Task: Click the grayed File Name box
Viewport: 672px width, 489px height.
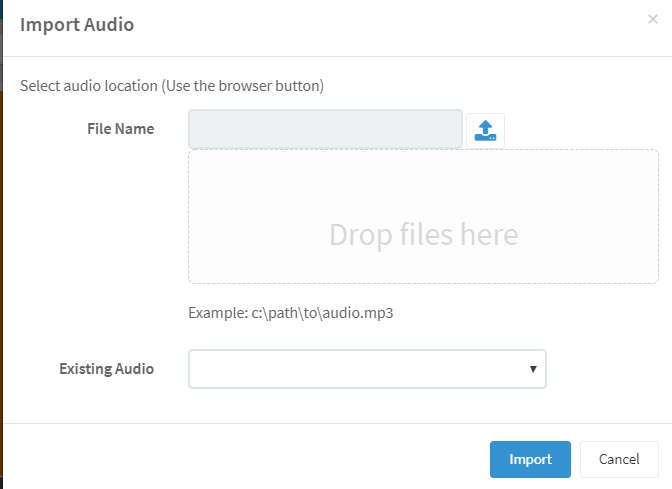Action: [325, 129]
